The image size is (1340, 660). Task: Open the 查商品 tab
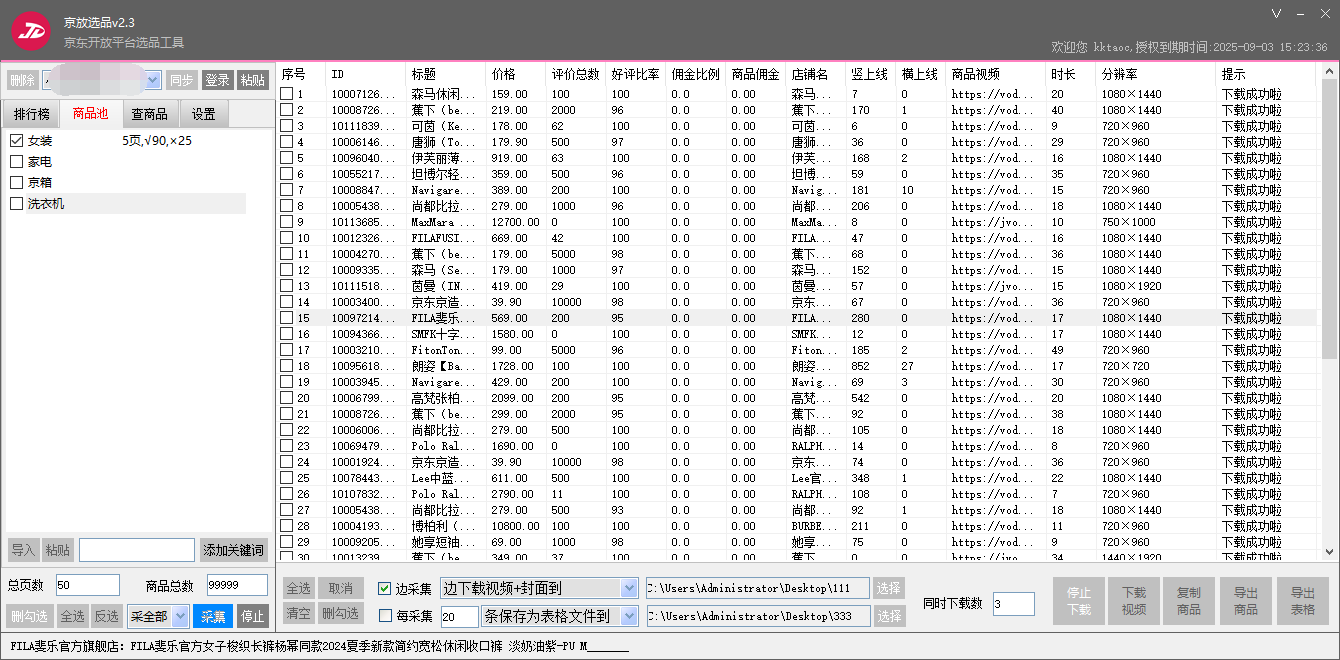pyautogui.click(x=149, y=114)
